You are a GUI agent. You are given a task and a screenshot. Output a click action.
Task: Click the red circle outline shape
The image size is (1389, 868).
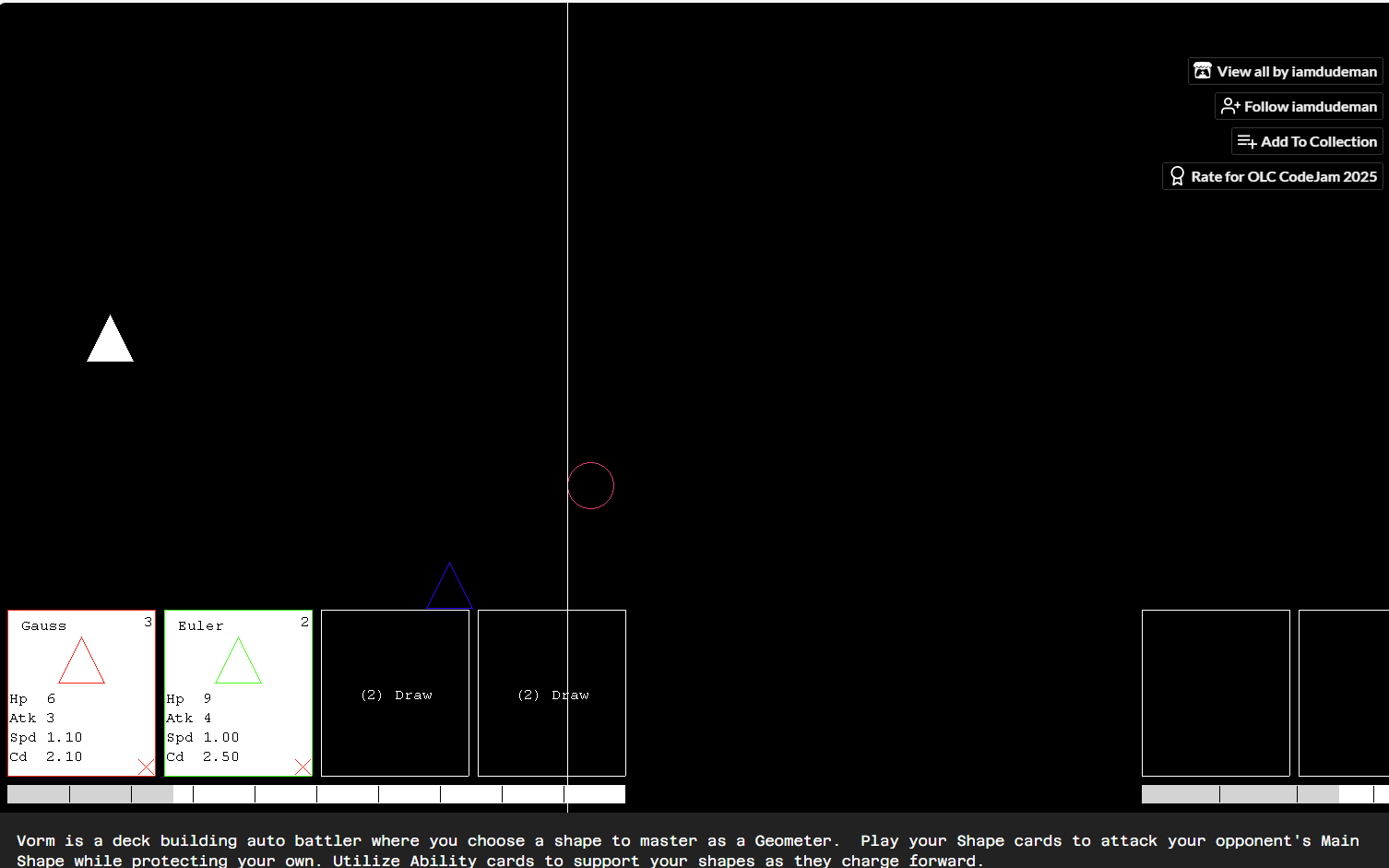coord(590,485)
